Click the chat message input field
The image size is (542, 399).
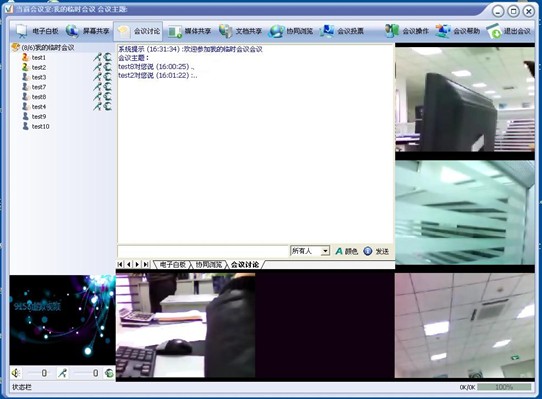pos(203,251)
